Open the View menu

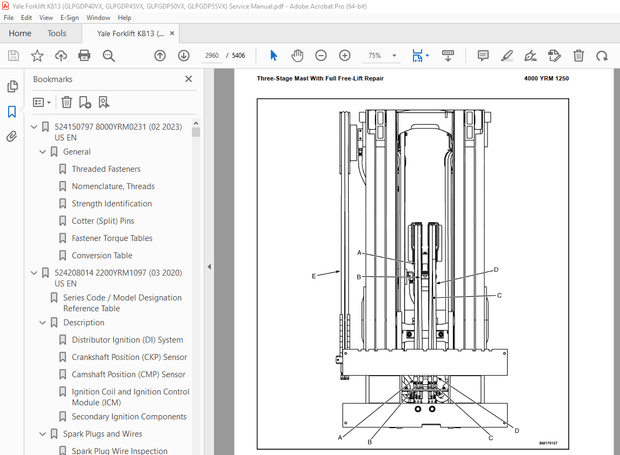(x=46, y=18)
